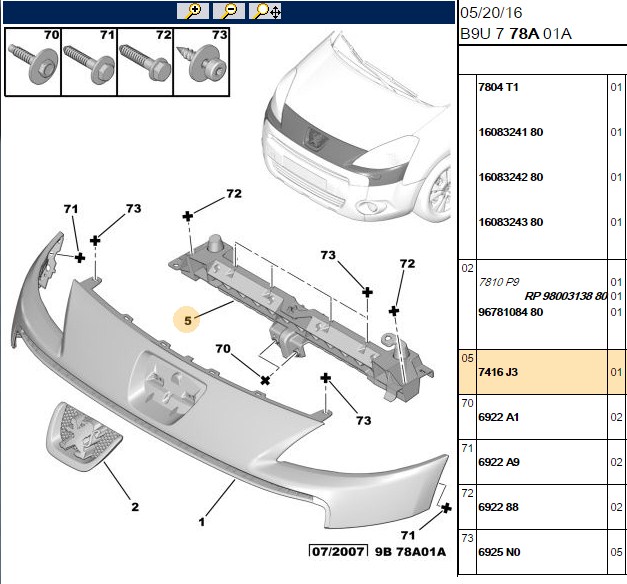The image size is (627, 584).
Task: Select callout 1 for the grille panel
Action: pyautogui.click(x=202, y=522)
